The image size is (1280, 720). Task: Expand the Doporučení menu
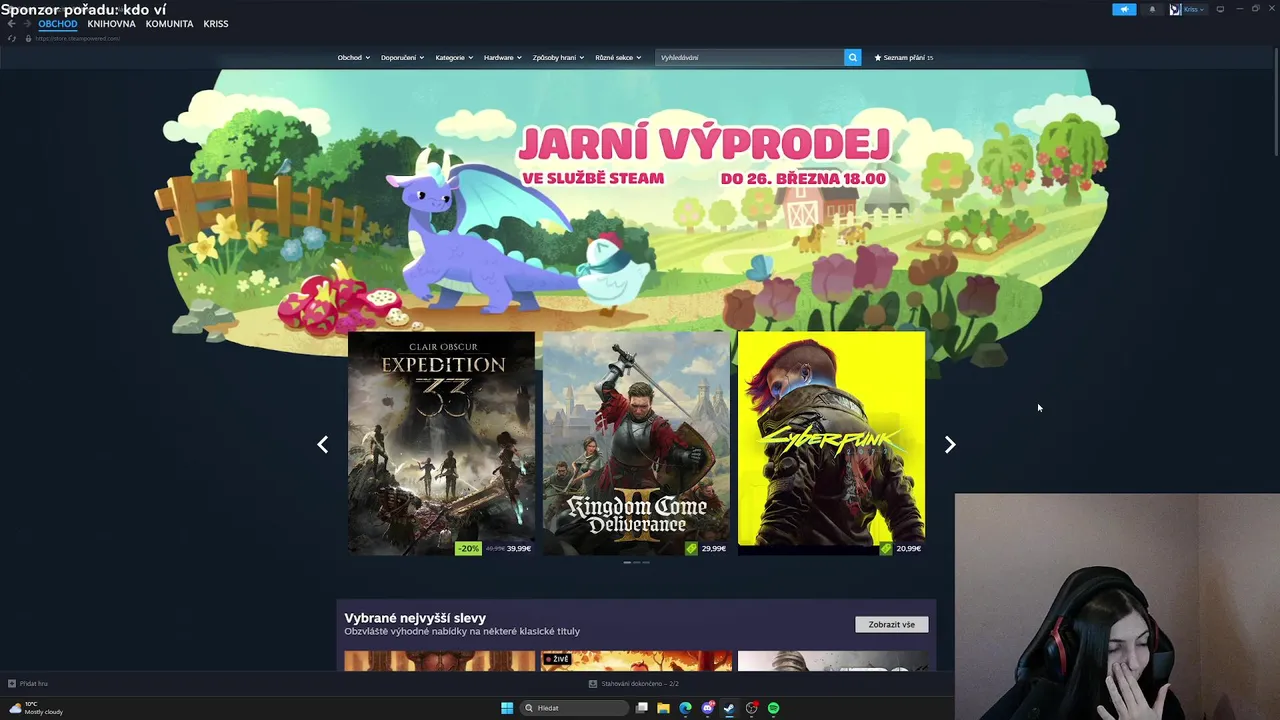tap(402, 57)
